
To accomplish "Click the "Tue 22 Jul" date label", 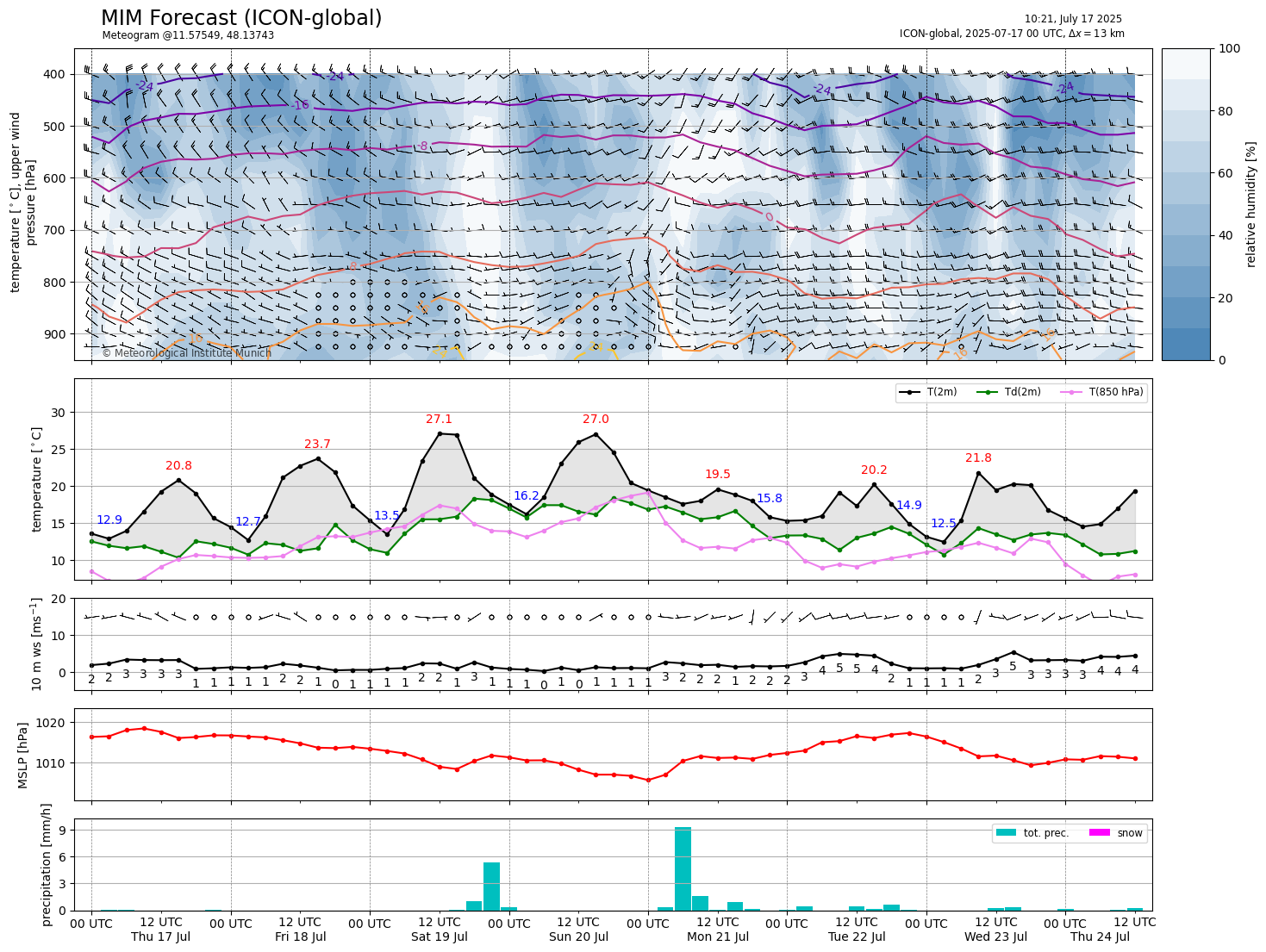I will [x=857, y=937].
